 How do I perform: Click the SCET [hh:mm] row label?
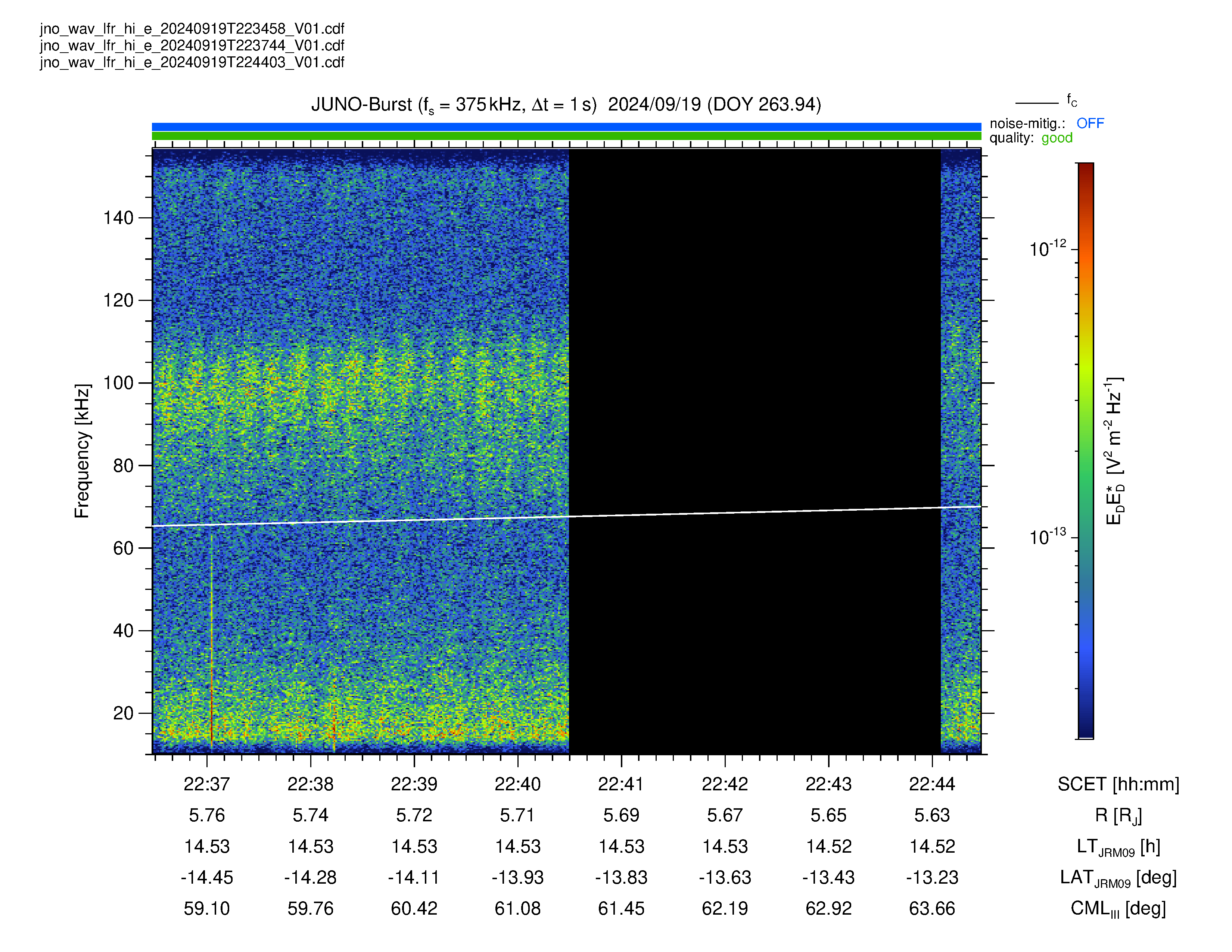tap(1118, 784)
